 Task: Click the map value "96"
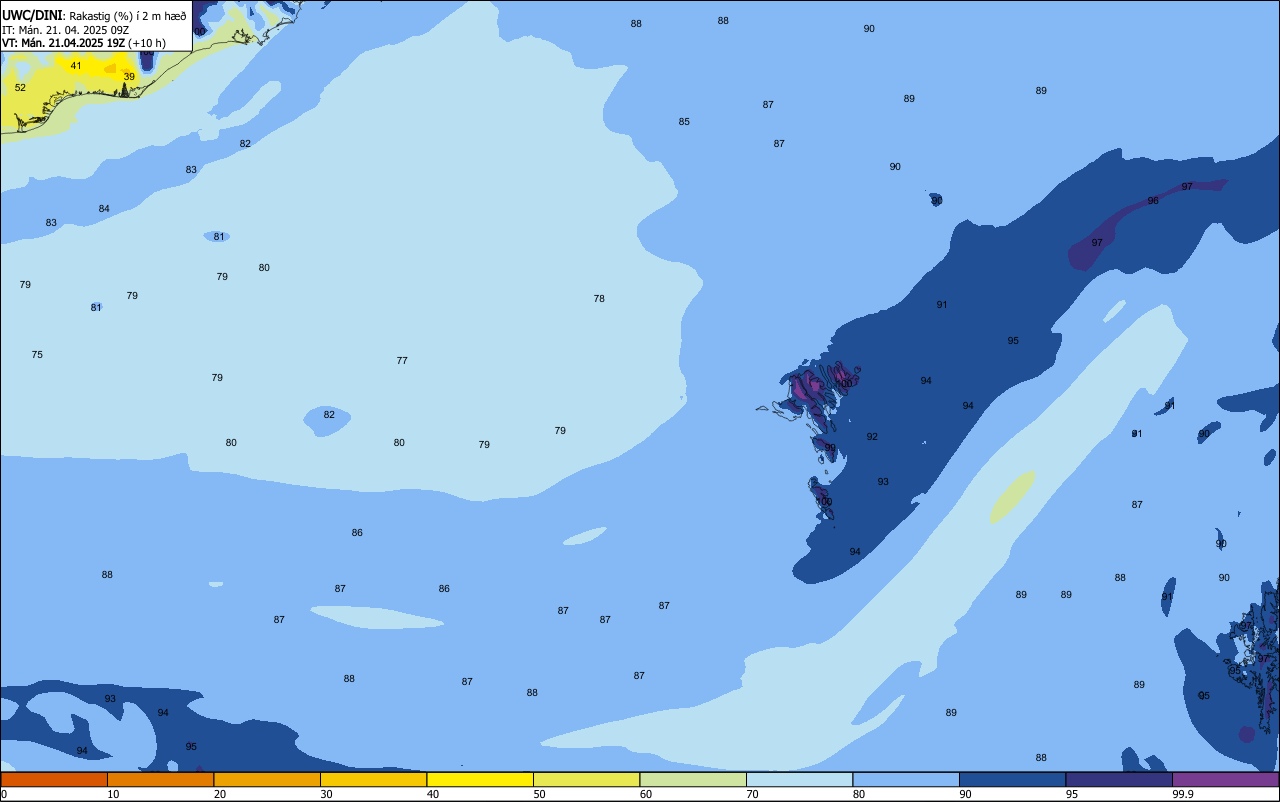pyautogui.click(x=1153, y=201)
